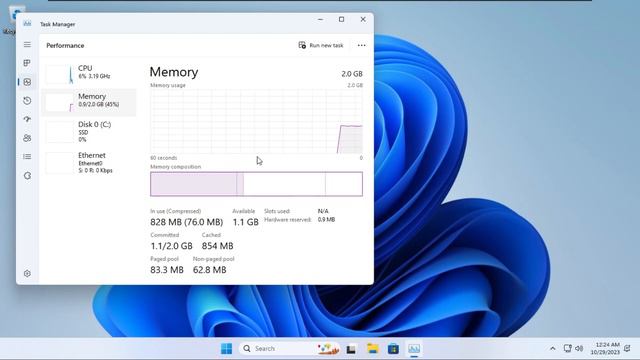Show hidden system tray icons chevron
This screenshot has width=640, height=360.
pyautogui.click(x=553, y=349)
